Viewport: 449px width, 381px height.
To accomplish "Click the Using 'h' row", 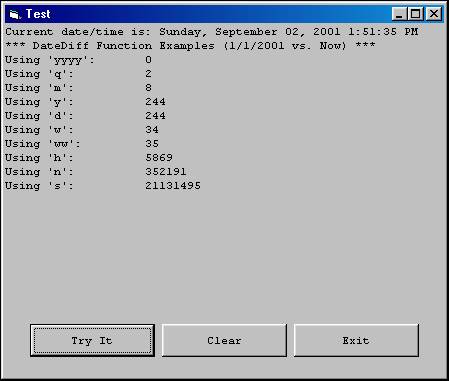I will [x=89, y=158].
